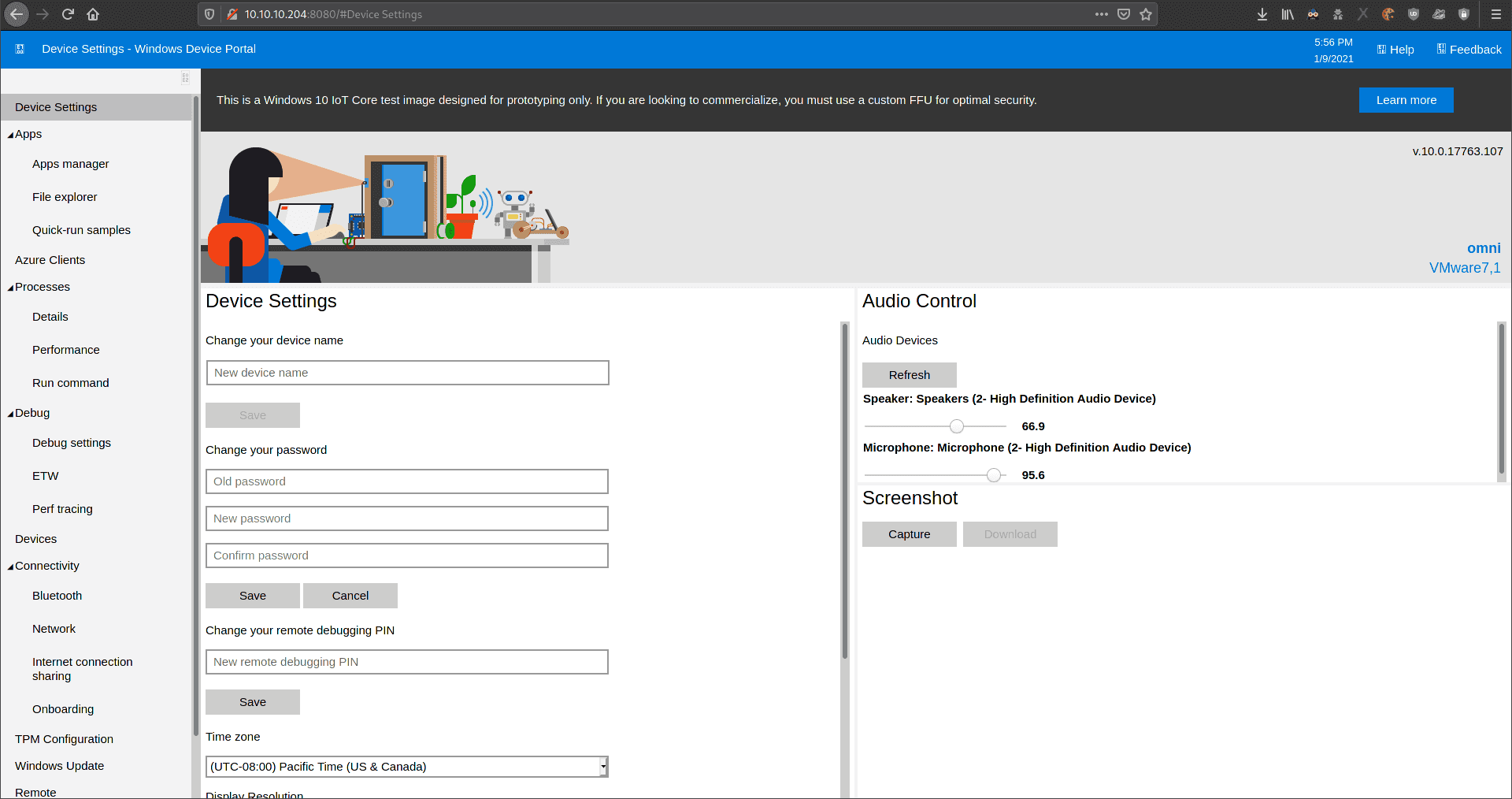Open the Time zone dropdown
1512x799 pixels.
coord(407,767)
